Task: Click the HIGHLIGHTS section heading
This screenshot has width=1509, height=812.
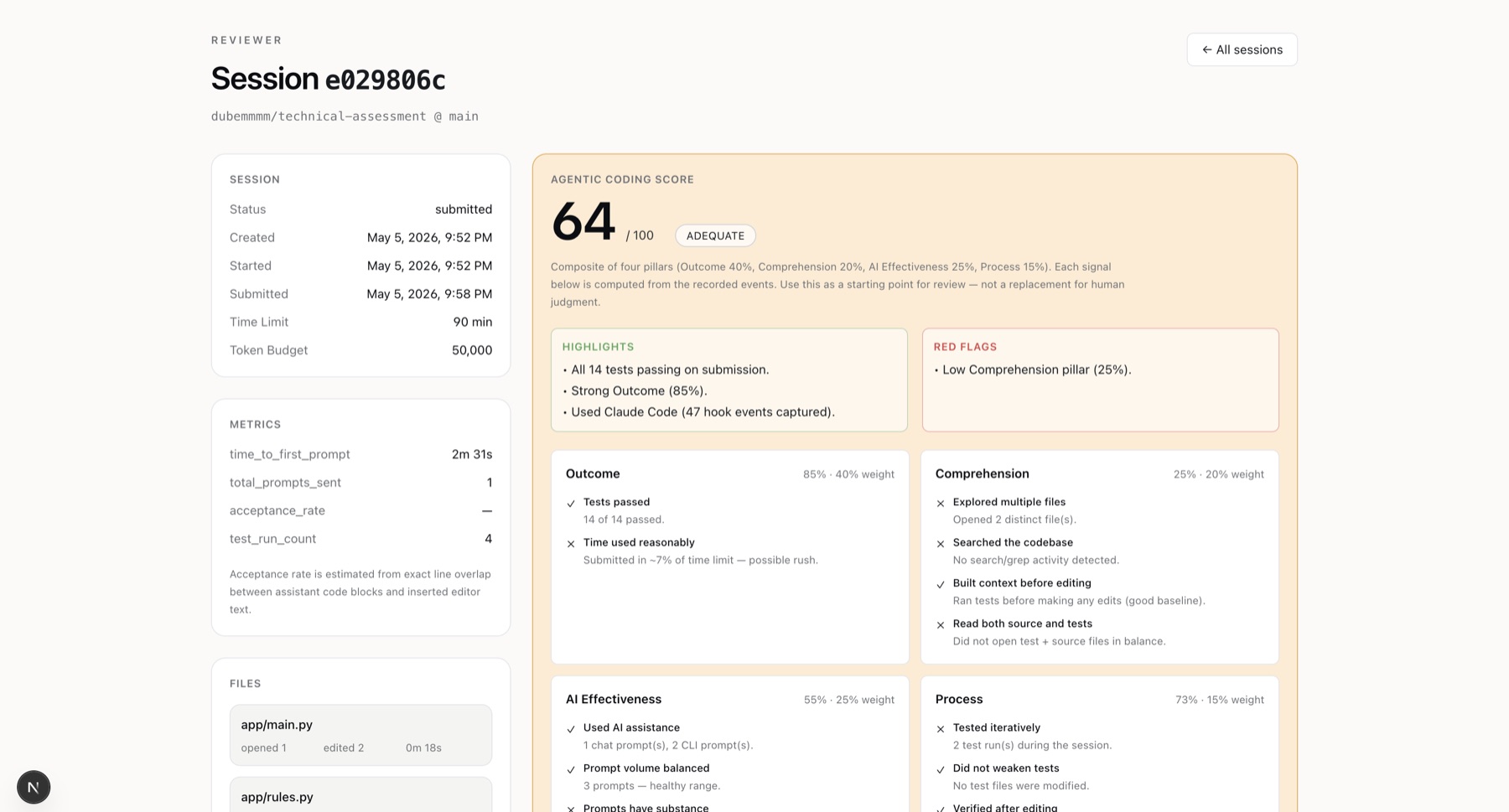Action: pyautogui.click(x=598, y=347)
